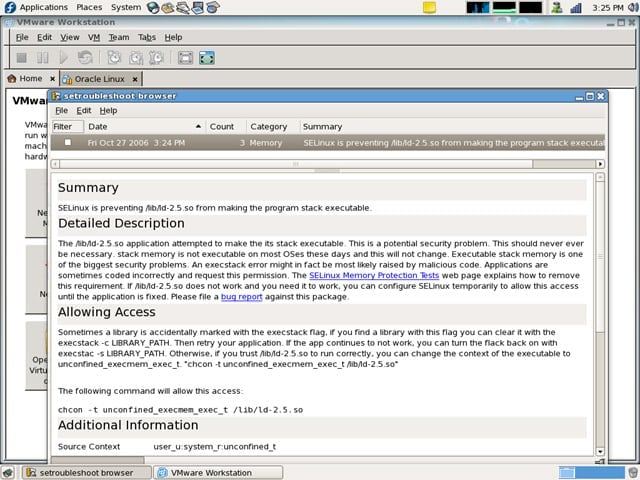Close the Home tab with its x
Image resolution: width=640 pixels, height=480 pixels.
52,78
